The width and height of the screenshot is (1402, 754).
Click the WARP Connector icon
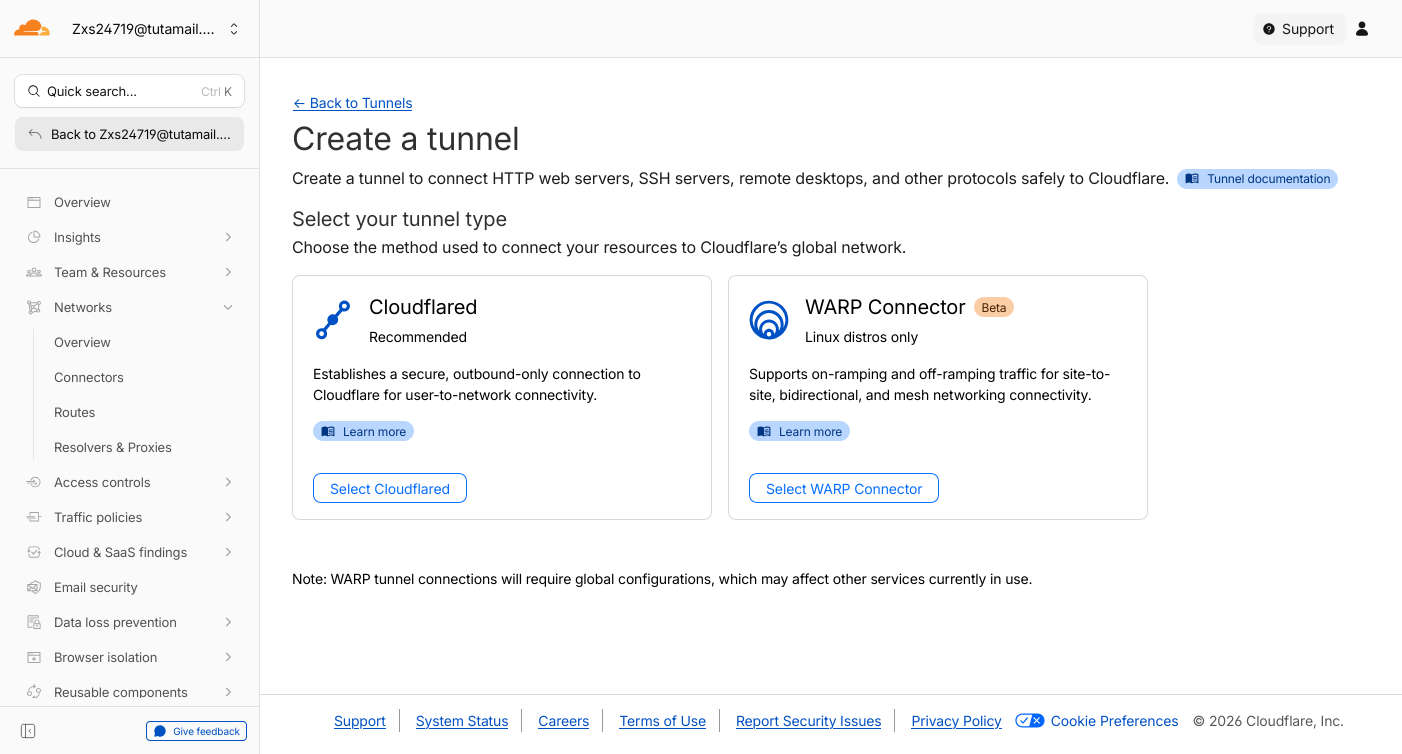pos(769,320)
